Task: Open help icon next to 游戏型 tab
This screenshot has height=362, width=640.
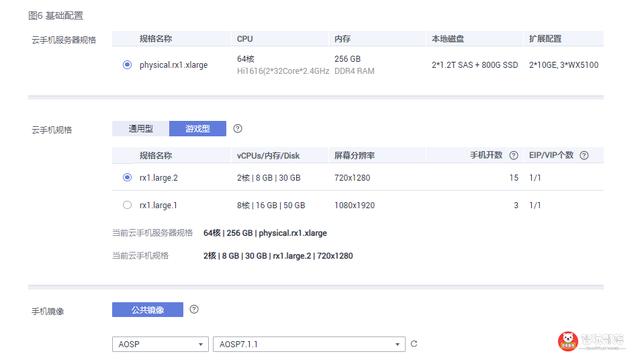Action: click(x=238, y=129)
